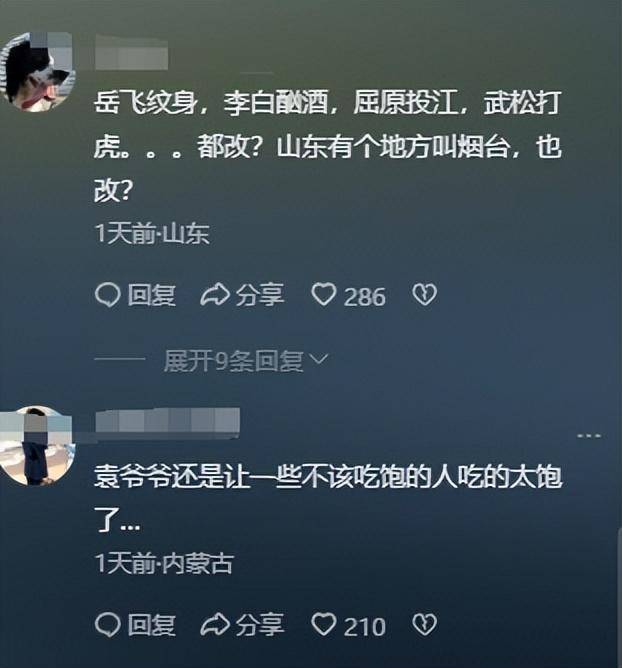This screenshot has width=622, height=668.
Task: Click 分享 text under the 内蒙古 comment
Action: [x=260, y=625]
